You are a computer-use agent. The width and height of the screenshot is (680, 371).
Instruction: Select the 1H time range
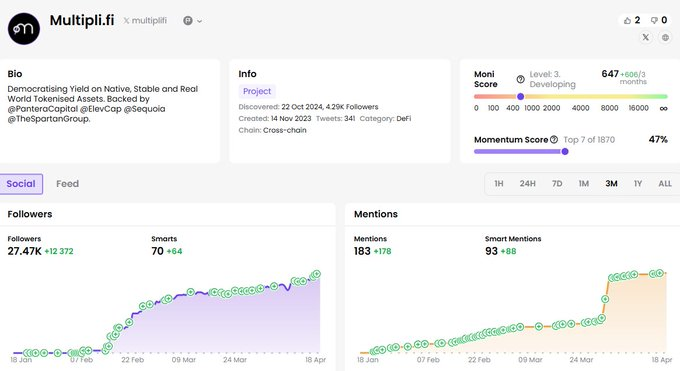(499, 184)
